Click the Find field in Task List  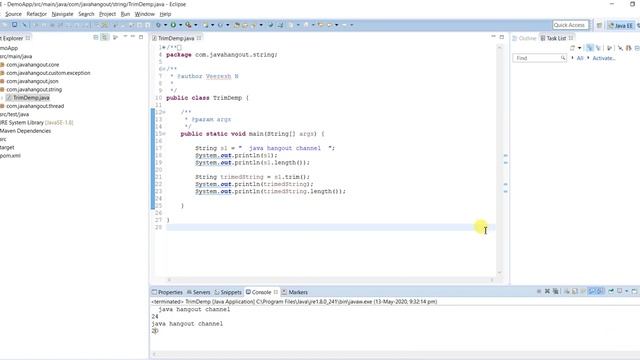click(x=539, y=58)
